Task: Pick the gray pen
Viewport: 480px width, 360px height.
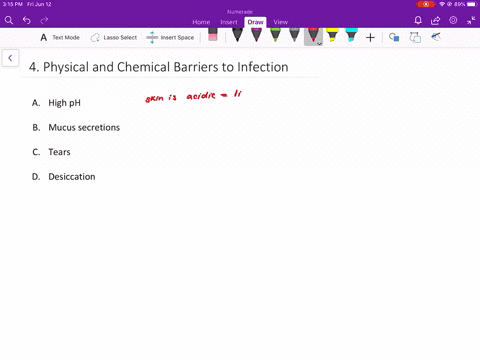Action: (x=294, y=35)
